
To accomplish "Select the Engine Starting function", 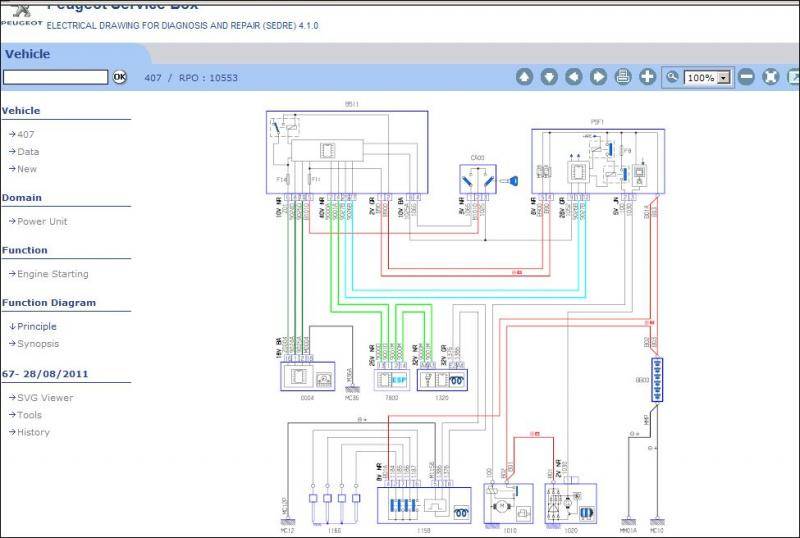I will 52,274.
